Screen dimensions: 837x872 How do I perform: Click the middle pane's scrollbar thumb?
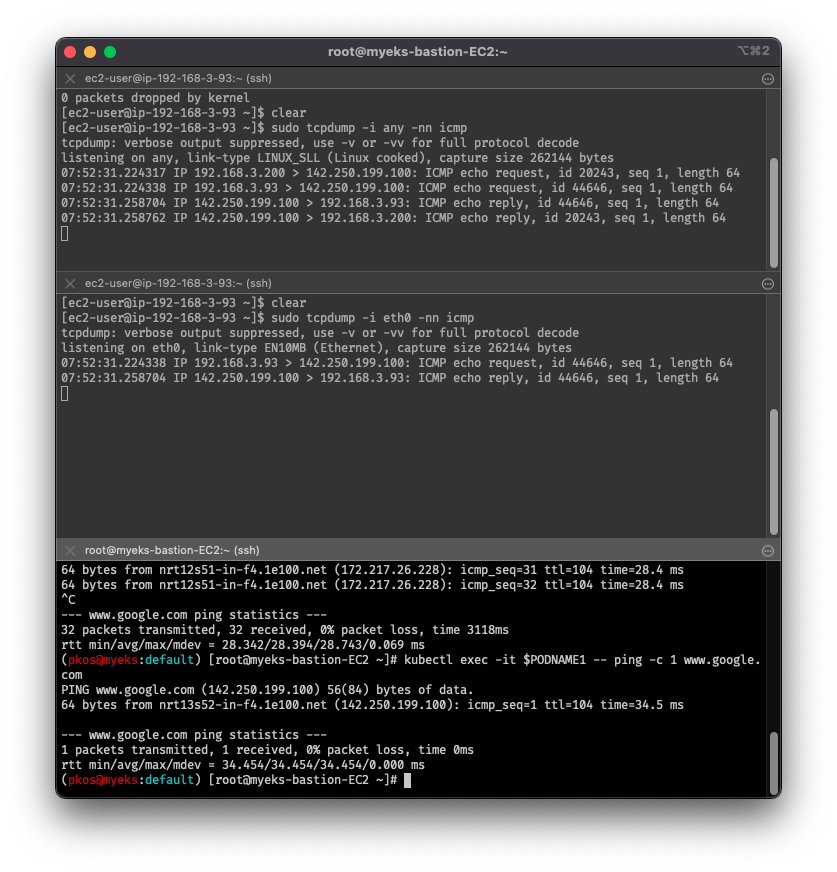(x=774, y=472)
